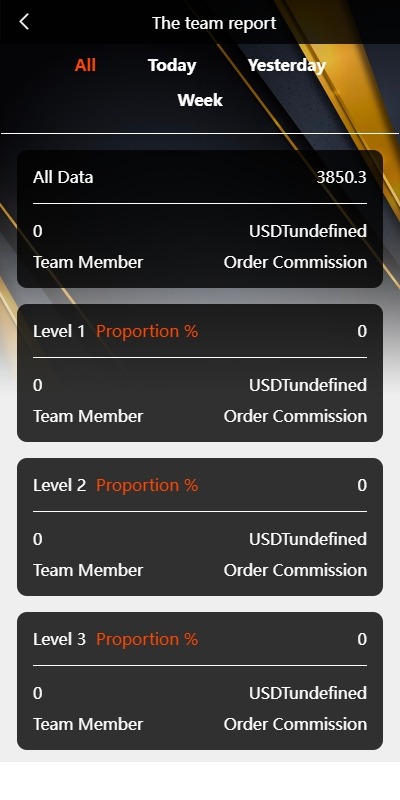Click Order Commission in All Data card
The image size is (400, 800).
295,262
